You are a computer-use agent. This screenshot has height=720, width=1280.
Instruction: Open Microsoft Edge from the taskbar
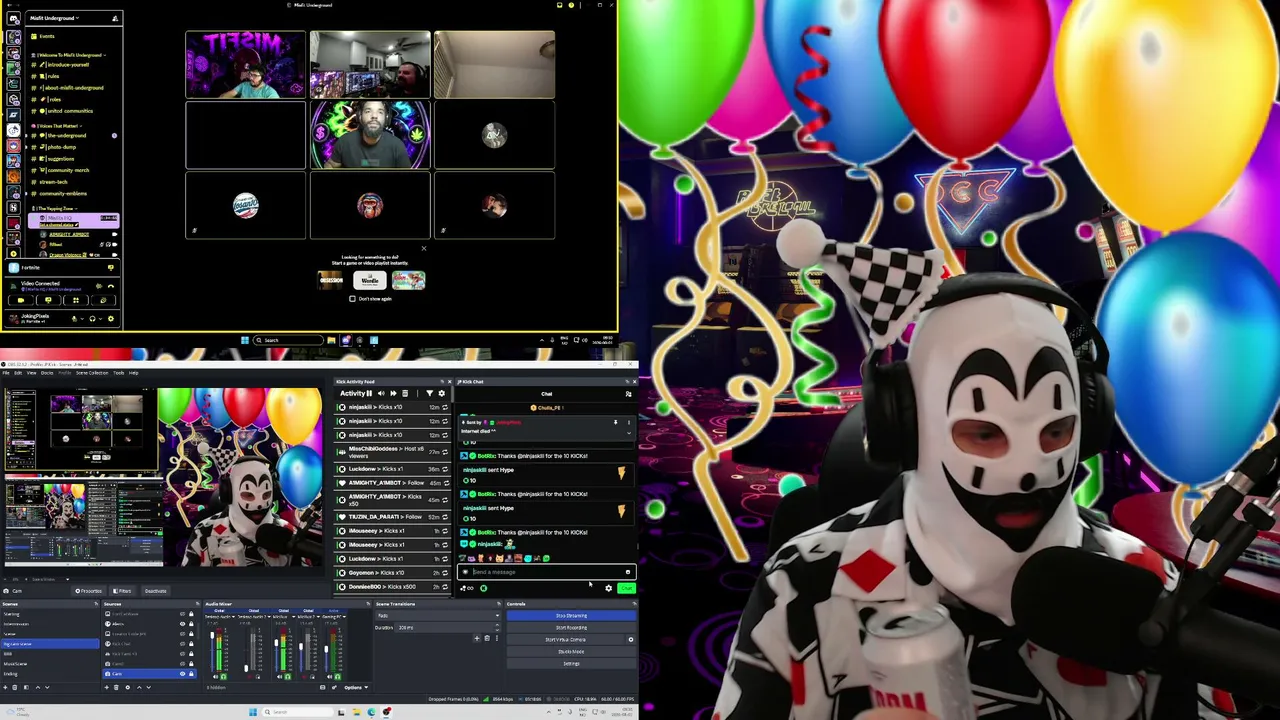[371, 712]
